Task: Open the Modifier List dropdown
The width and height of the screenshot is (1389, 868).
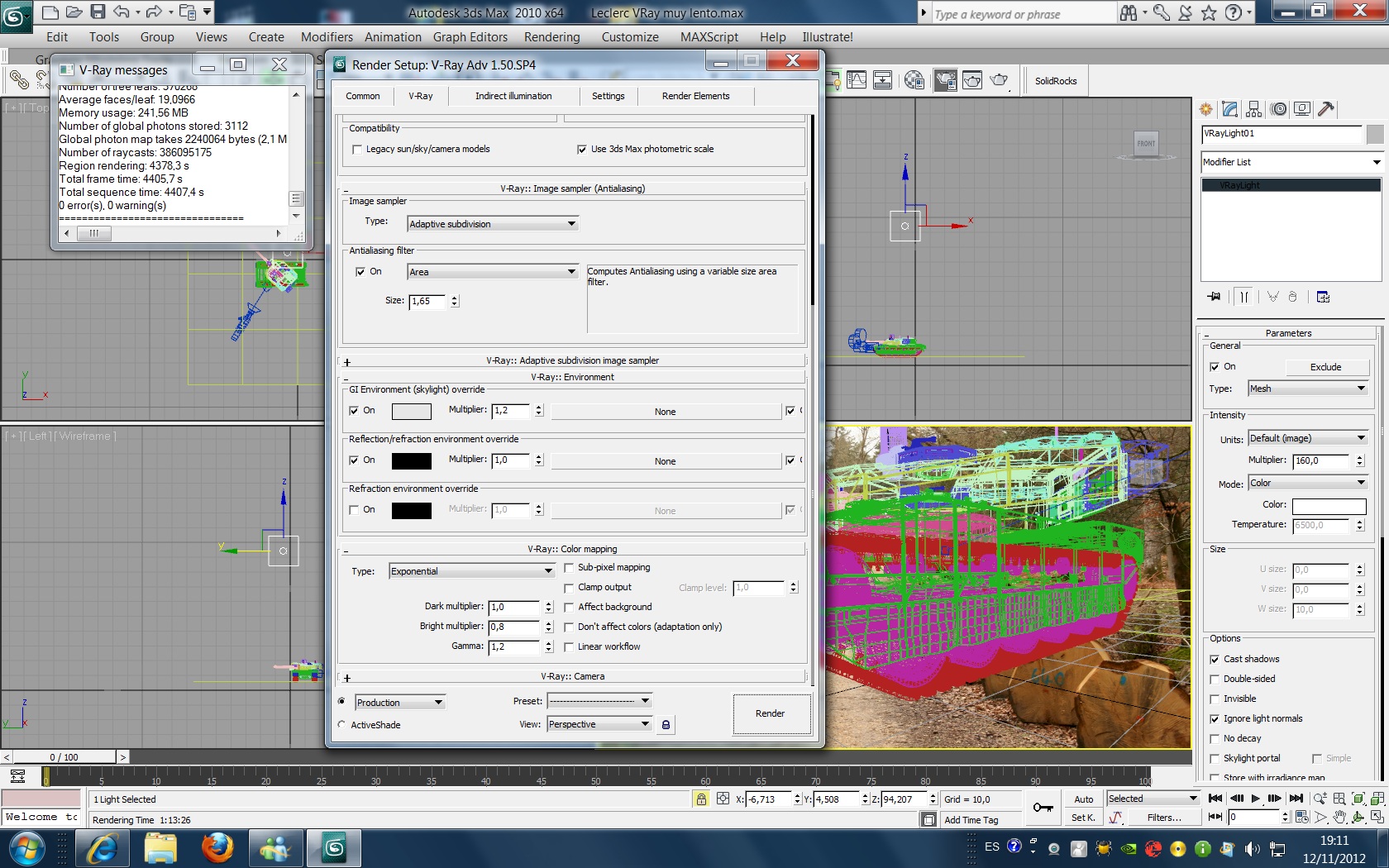Action: click(1291, 162)
